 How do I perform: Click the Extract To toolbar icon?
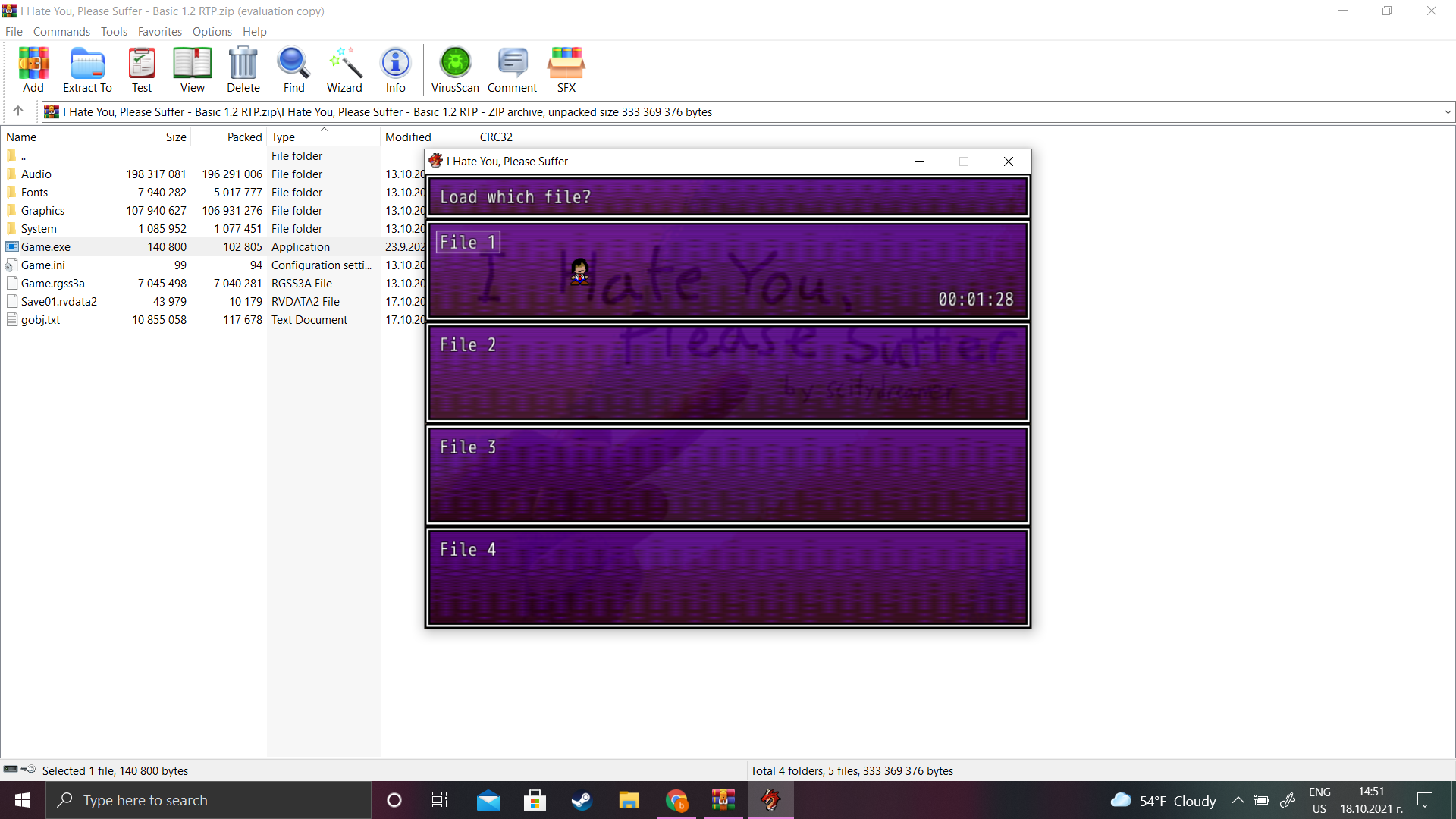pyautogui.click(x=87, y=70)
